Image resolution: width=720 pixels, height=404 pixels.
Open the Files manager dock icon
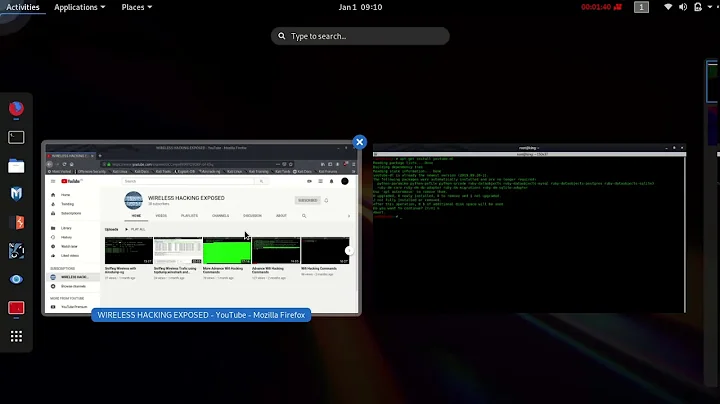16,166
